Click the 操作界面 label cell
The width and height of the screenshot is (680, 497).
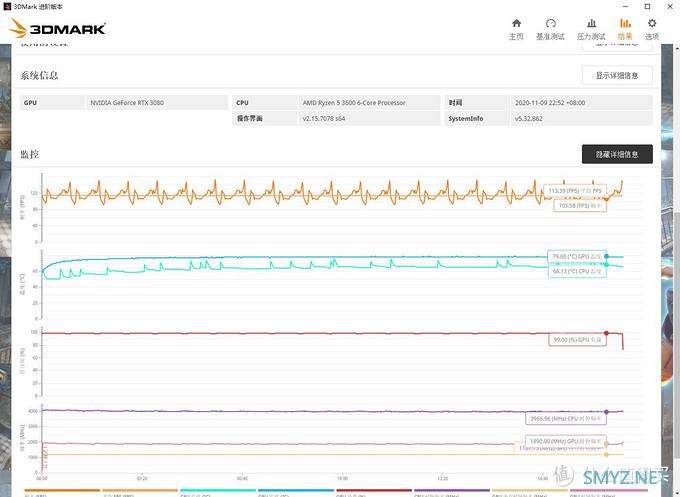265,118
